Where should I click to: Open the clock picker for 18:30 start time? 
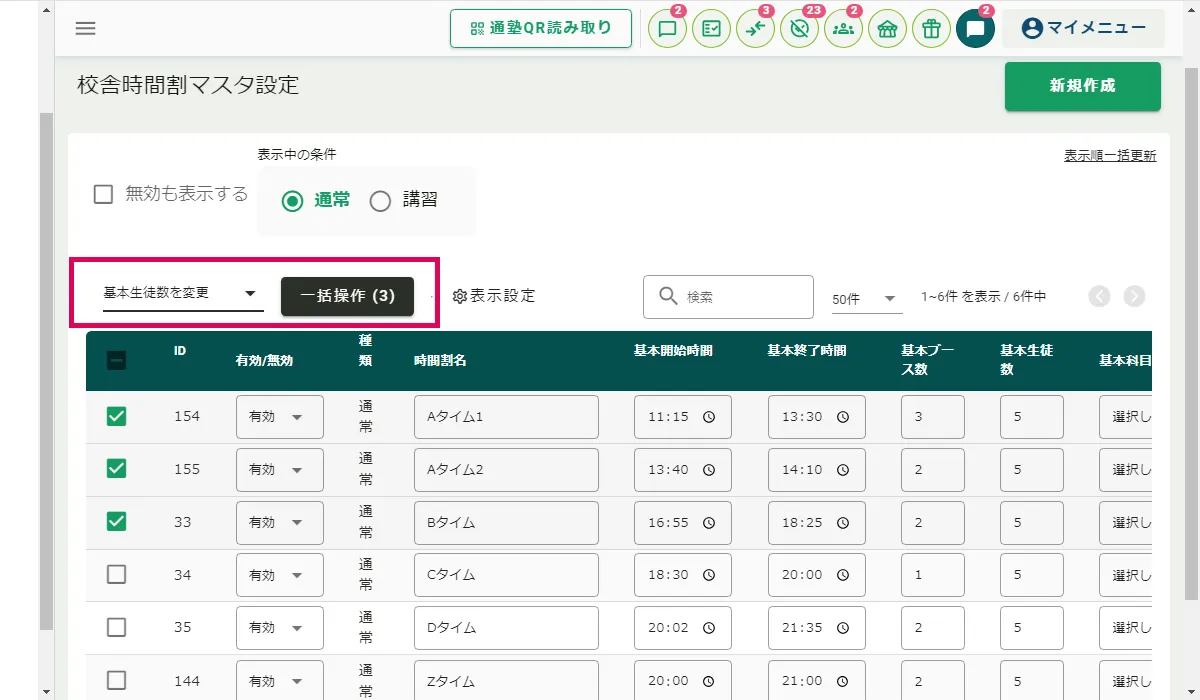point(709,575)
